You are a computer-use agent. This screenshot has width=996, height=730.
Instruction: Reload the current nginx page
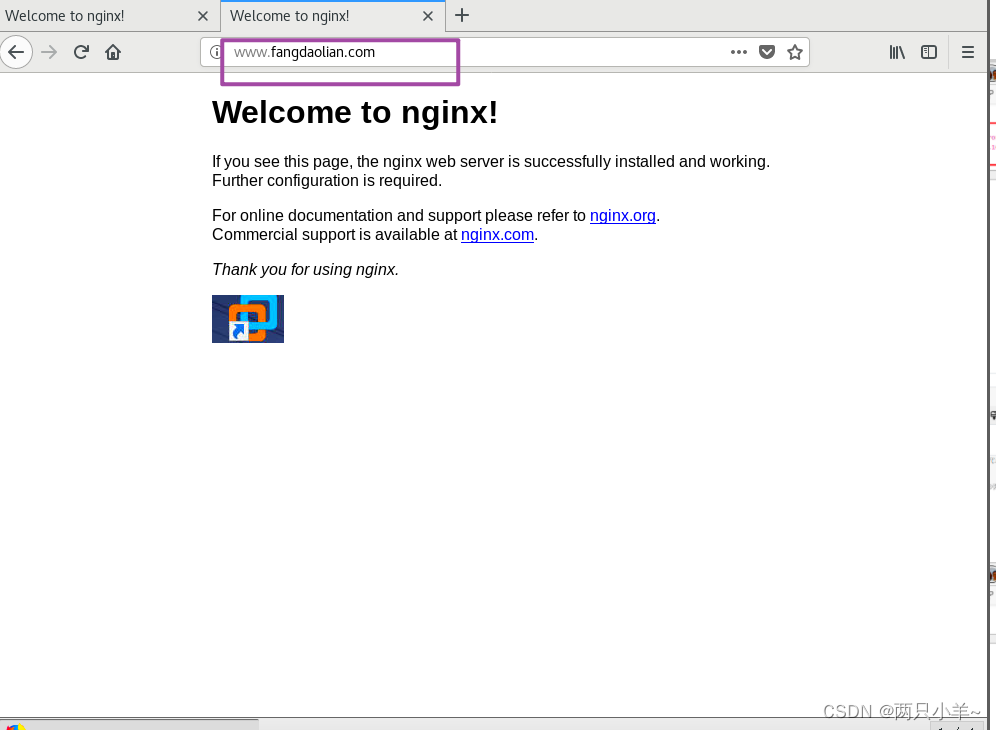tap(81, 52)
